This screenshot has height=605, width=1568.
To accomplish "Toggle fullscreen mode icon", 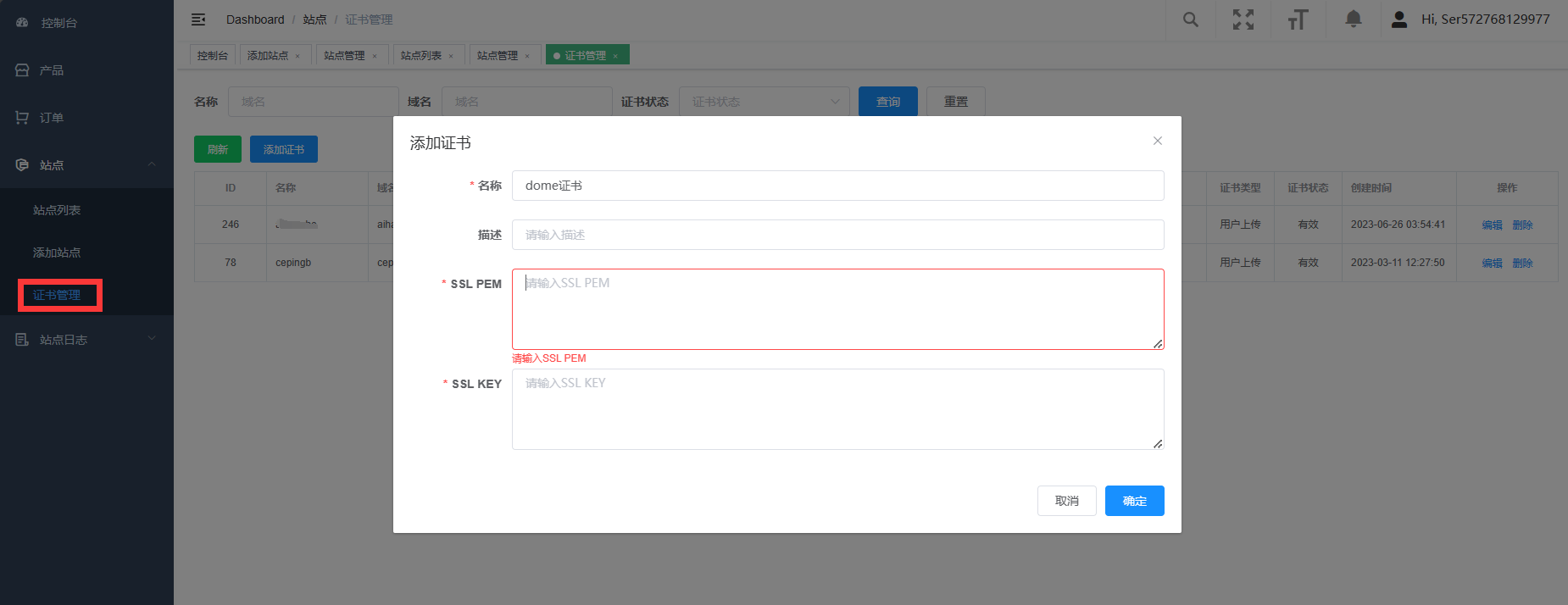I will 1243,19.
